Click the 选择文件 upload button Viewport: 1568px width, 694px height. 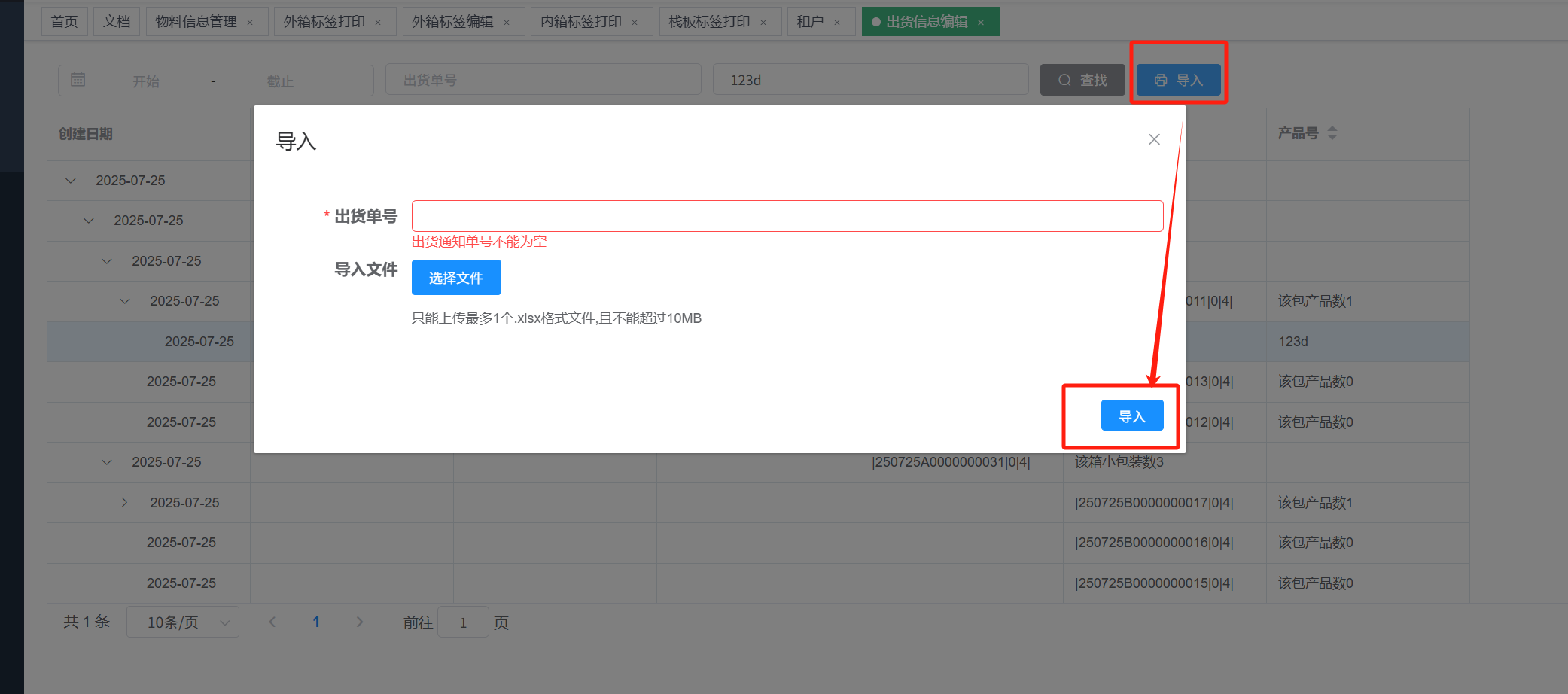pyautogui.click(x=455, y=278)
